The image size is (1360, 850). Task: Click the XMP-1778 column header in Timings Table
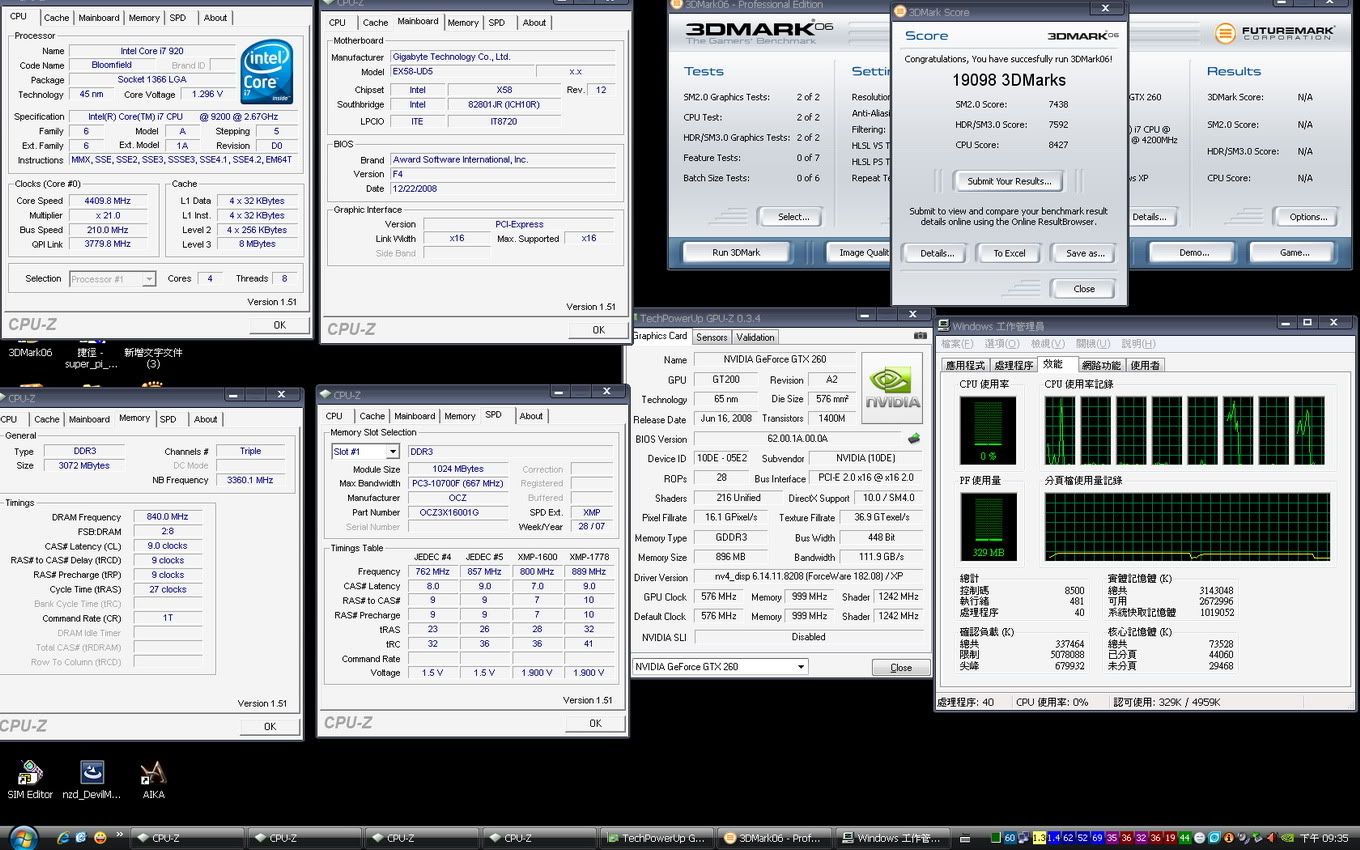pos(589,557)
